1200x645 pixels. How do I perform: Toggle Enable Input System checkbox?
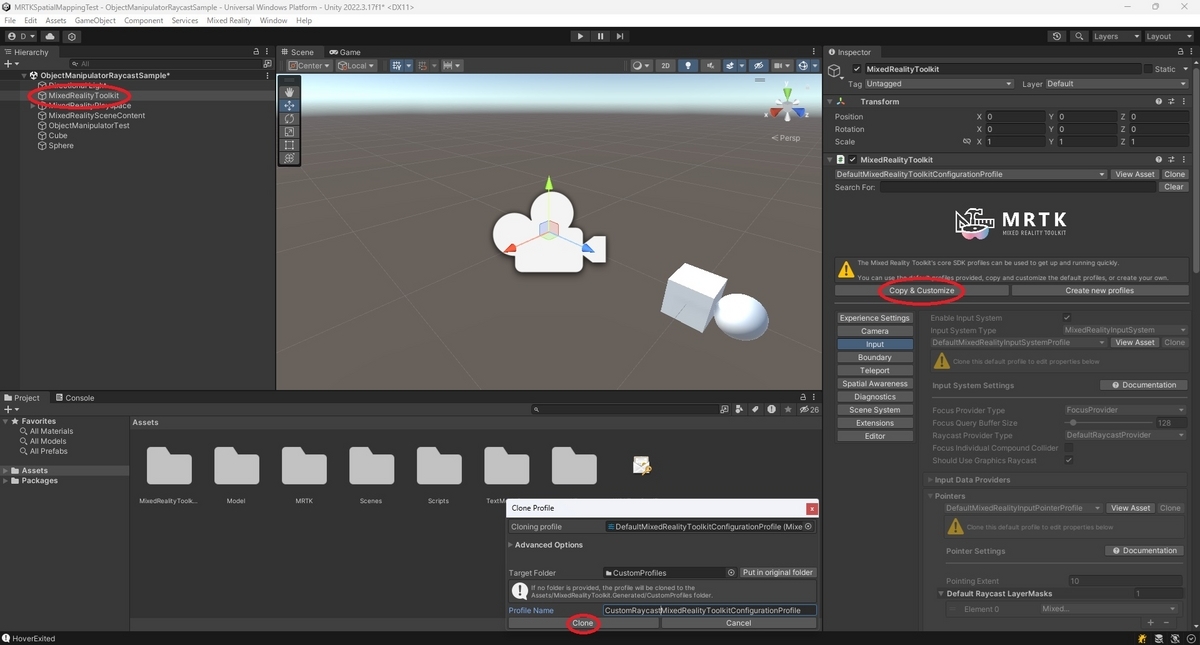click(1067, 318)
